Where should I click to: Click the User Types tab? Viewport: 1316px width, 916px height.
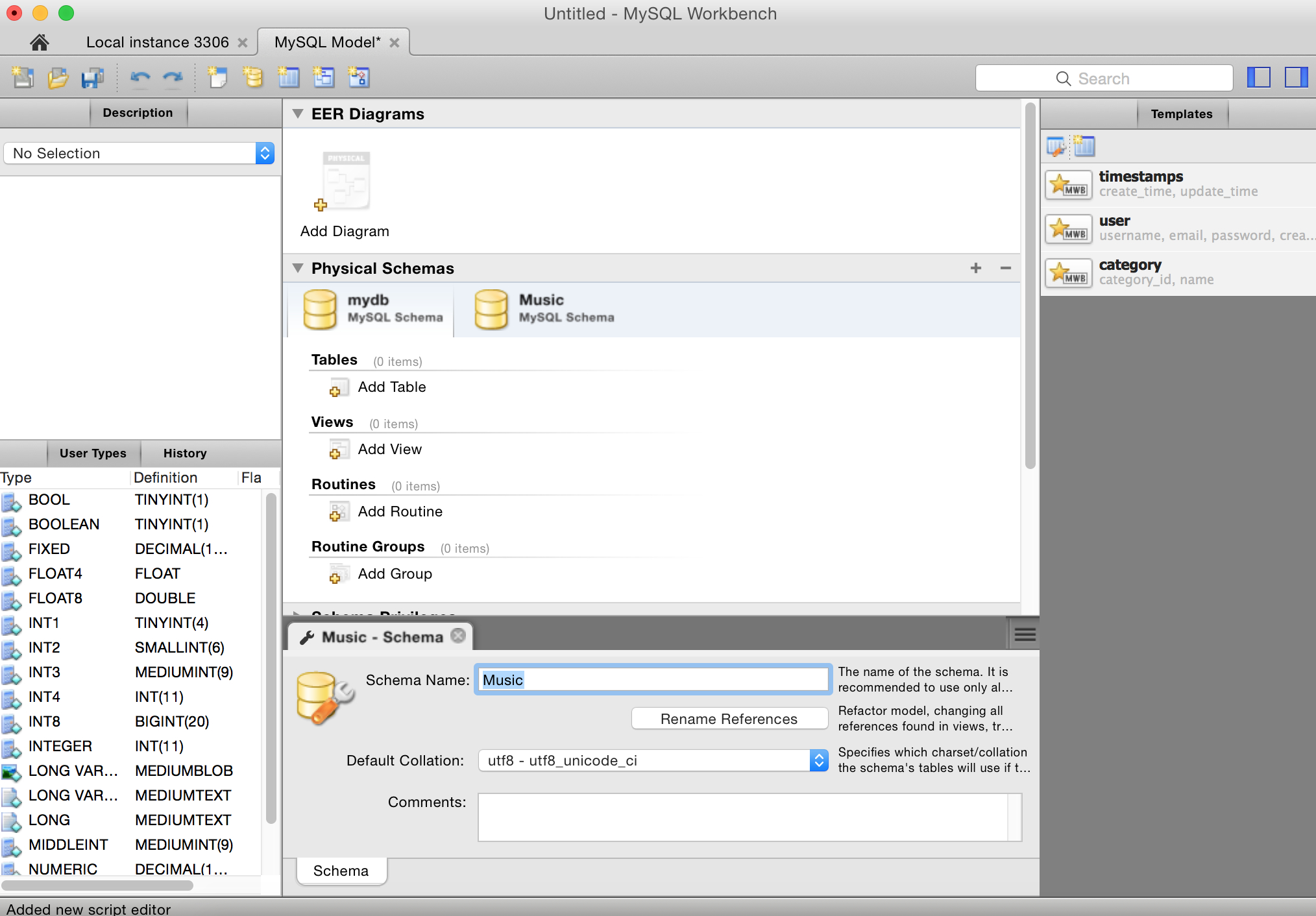click(x=94, y=453)
